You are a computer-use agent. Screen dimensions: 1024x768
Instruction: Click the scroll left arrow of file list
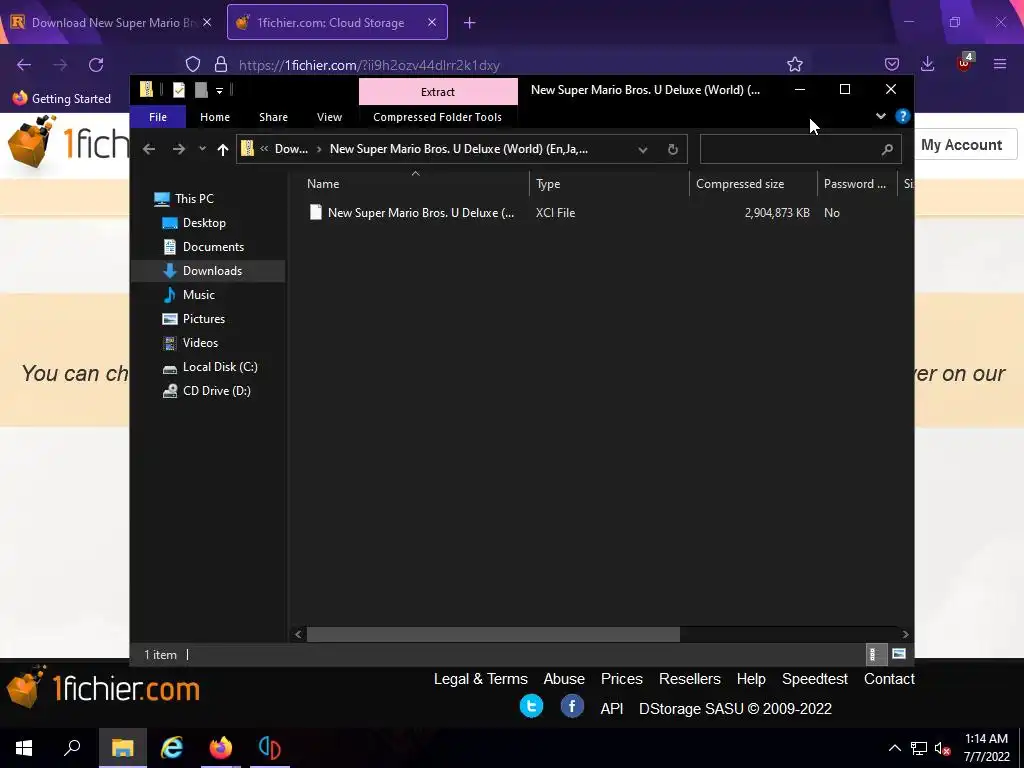point(298,634)
